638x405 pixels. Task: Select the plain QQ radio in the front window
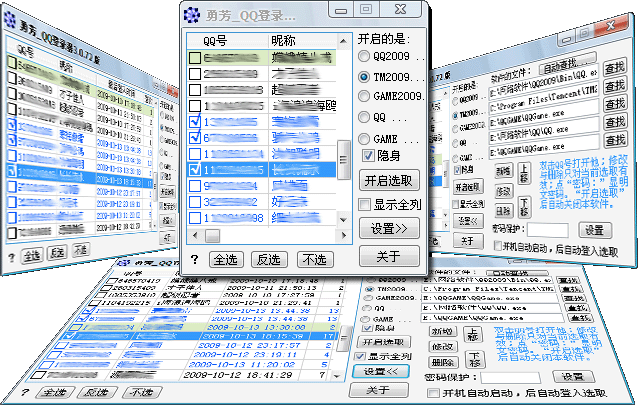pyautogui.click(x=364, y=117)
